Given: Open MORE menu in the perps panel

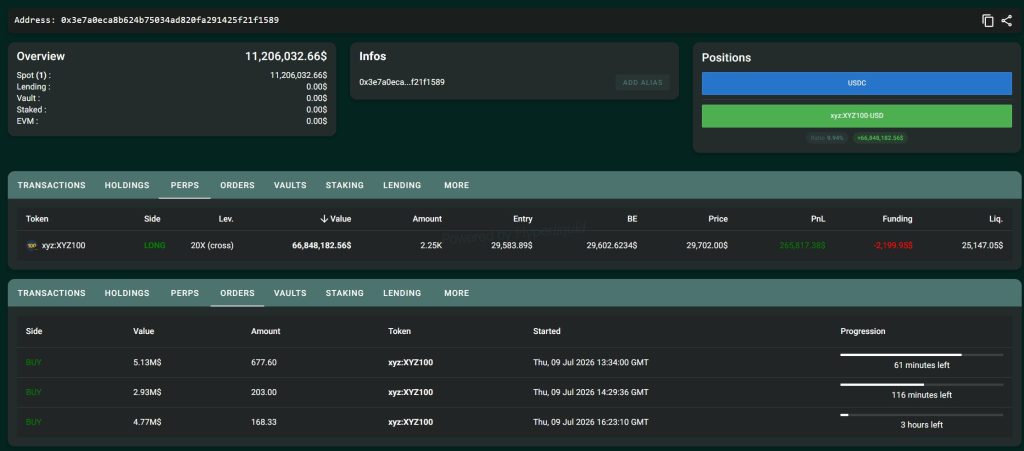Looking at the screenshot, I should [456, 185].
